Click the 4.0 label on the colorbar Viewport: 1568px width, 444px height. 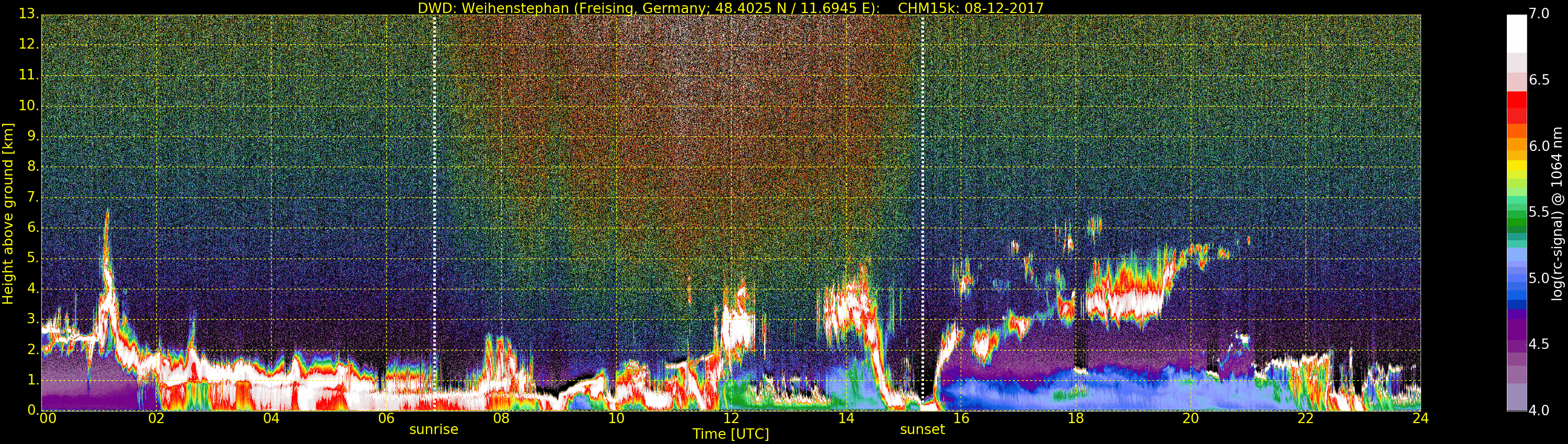[x=1539, y=411]
